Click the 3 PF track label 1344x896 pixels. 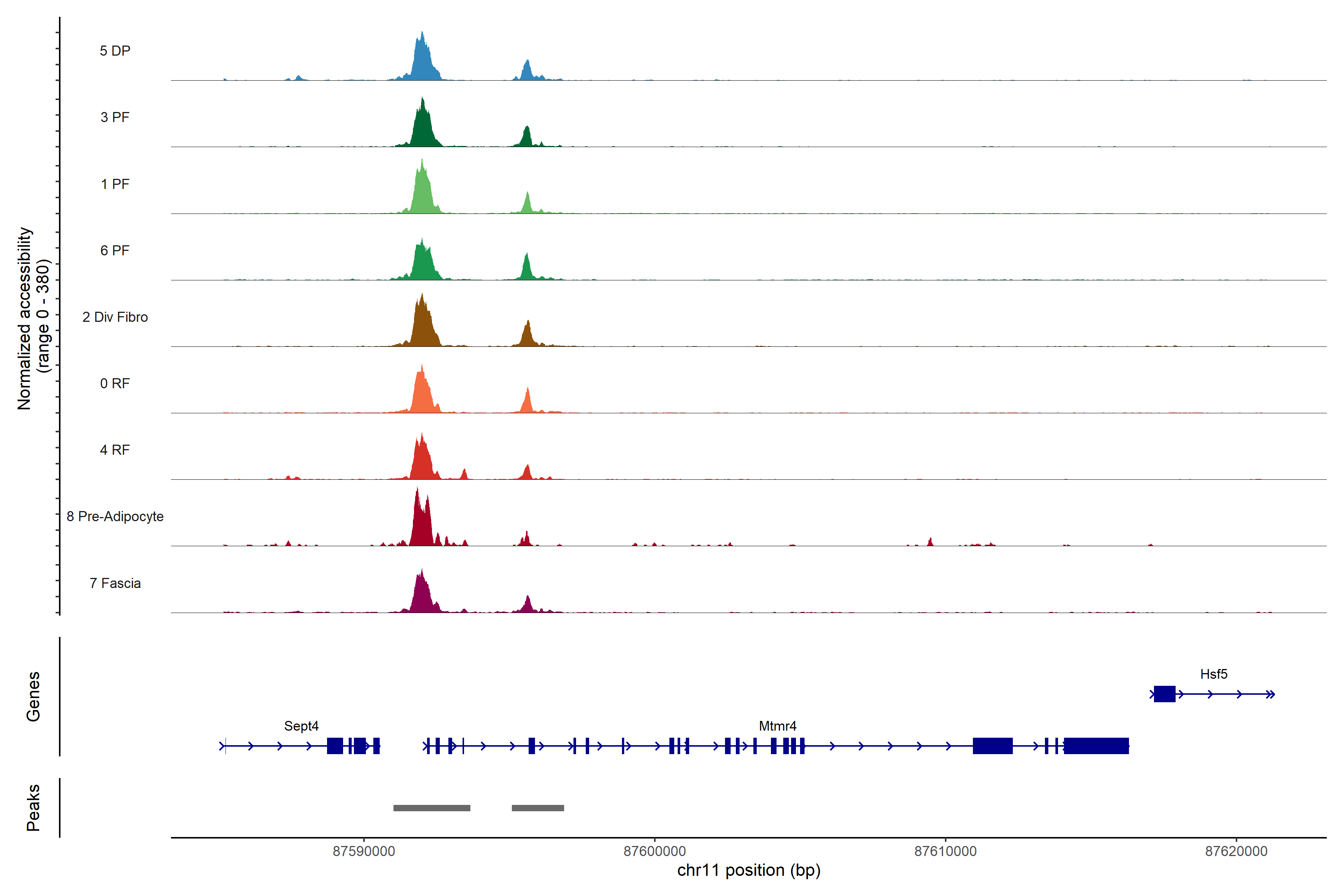(115, 117)
